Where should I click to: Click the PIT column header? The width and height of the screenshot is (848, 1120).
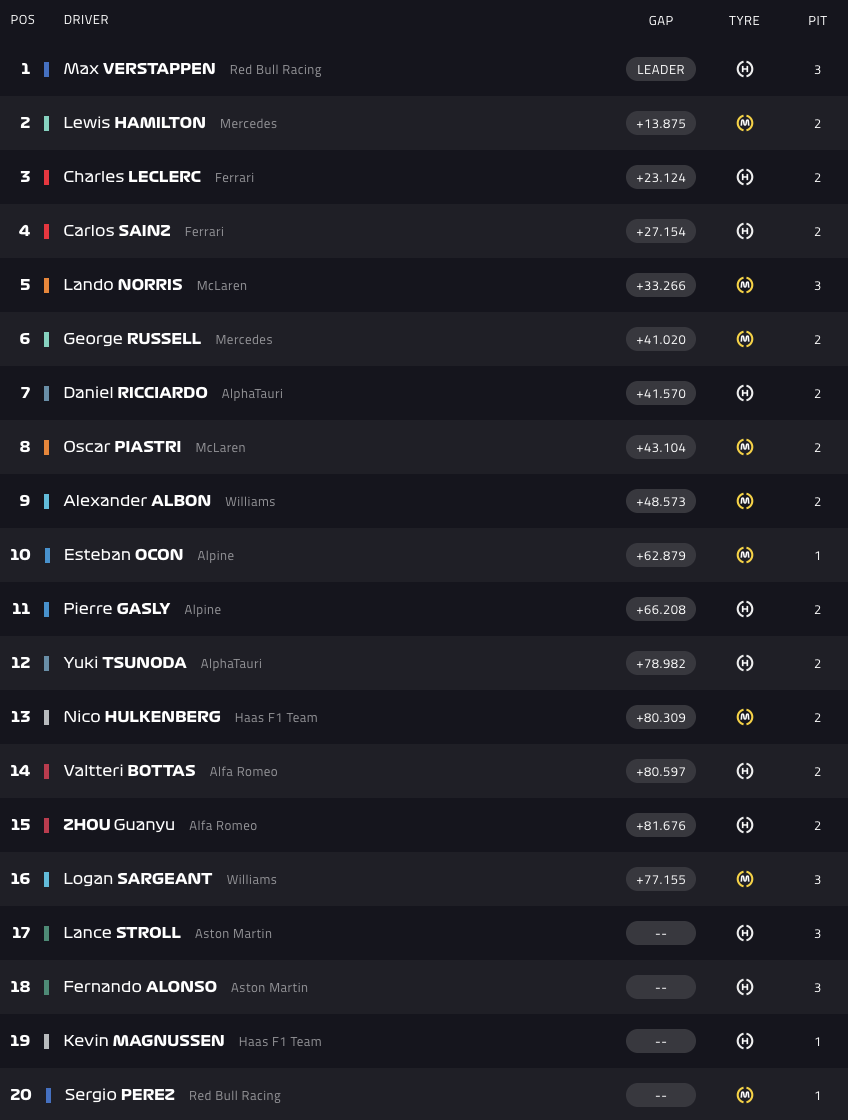coord(817,21)
